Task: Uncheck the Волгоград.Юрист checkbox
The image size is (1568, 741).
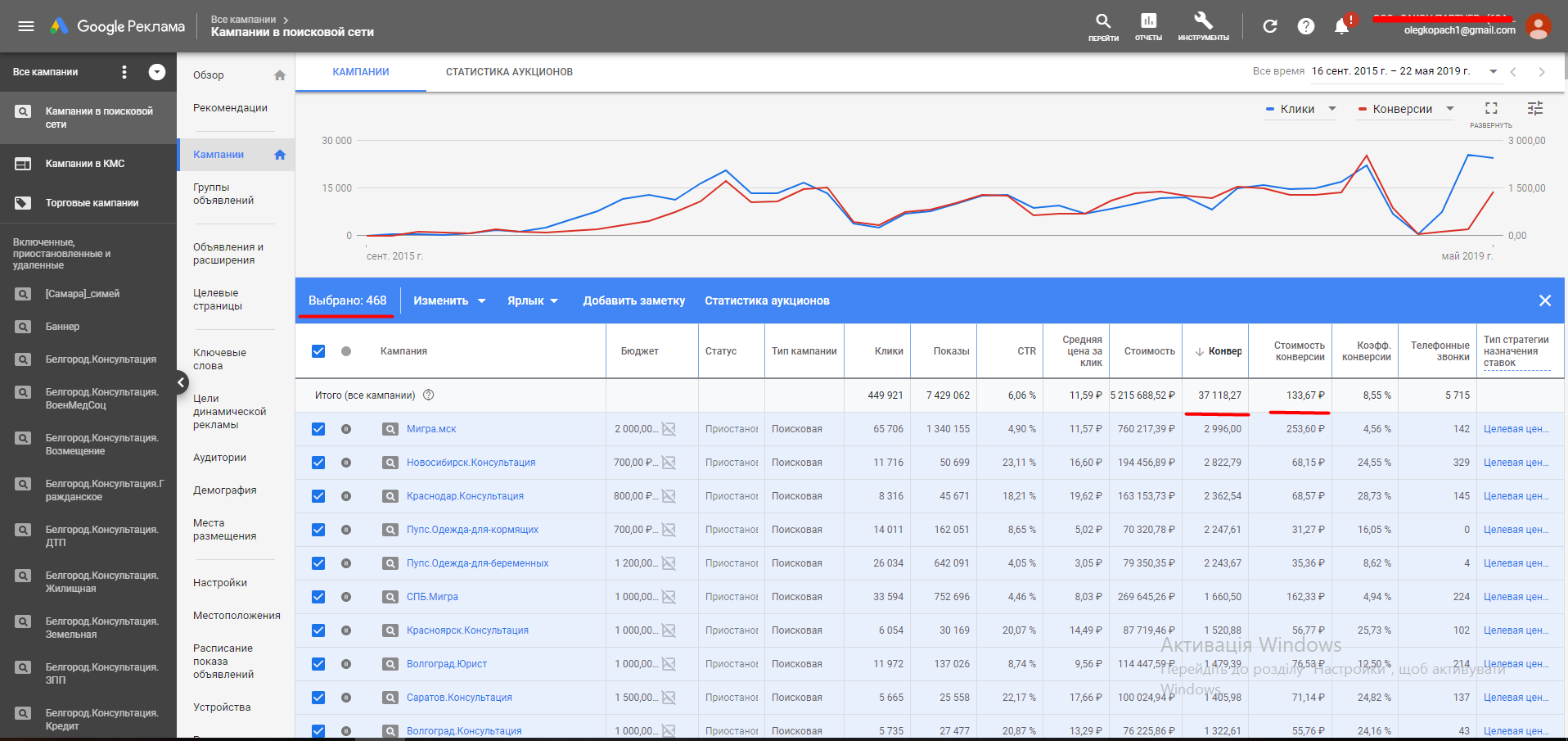Action: 318,664
